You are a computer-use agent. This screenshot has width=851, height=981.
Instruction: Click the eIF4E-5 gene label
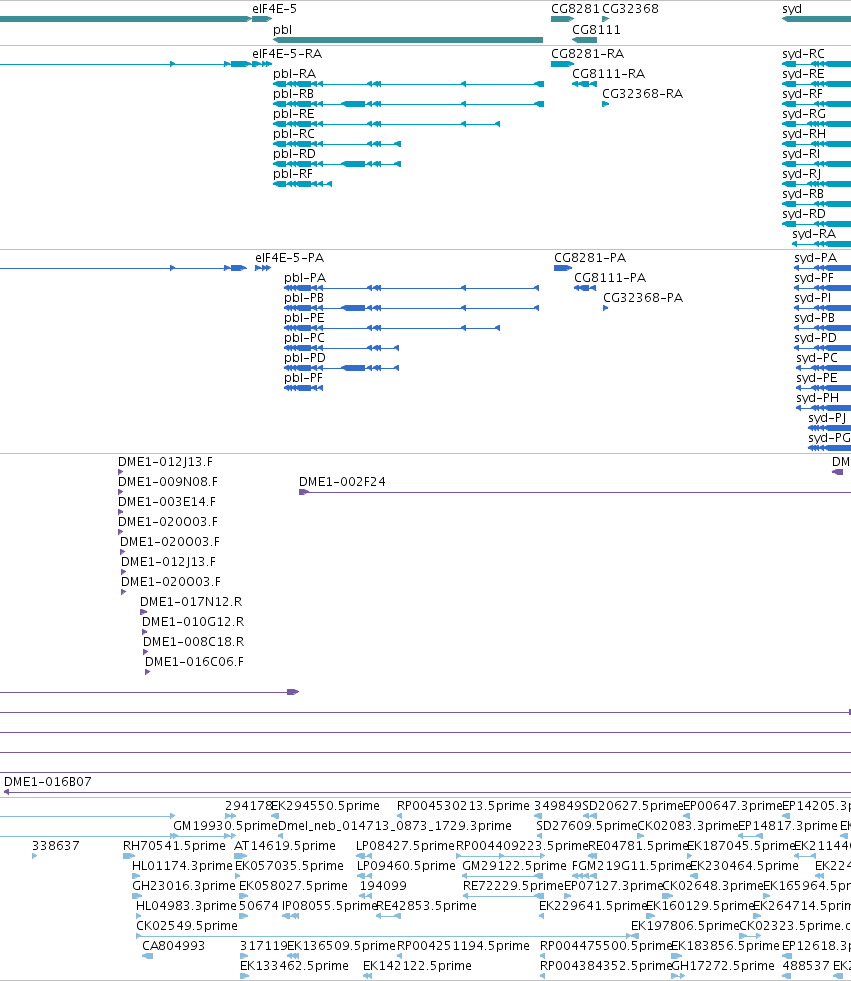pos(274,9)
